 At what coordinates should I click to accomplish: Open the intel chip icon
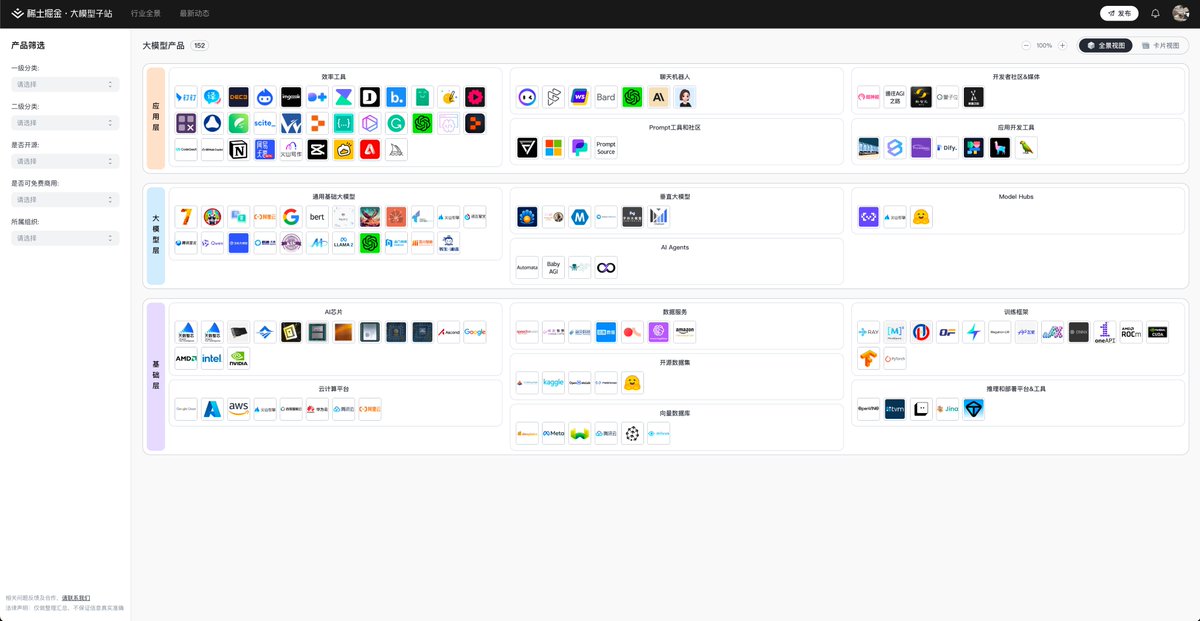[x=212, y=358]
